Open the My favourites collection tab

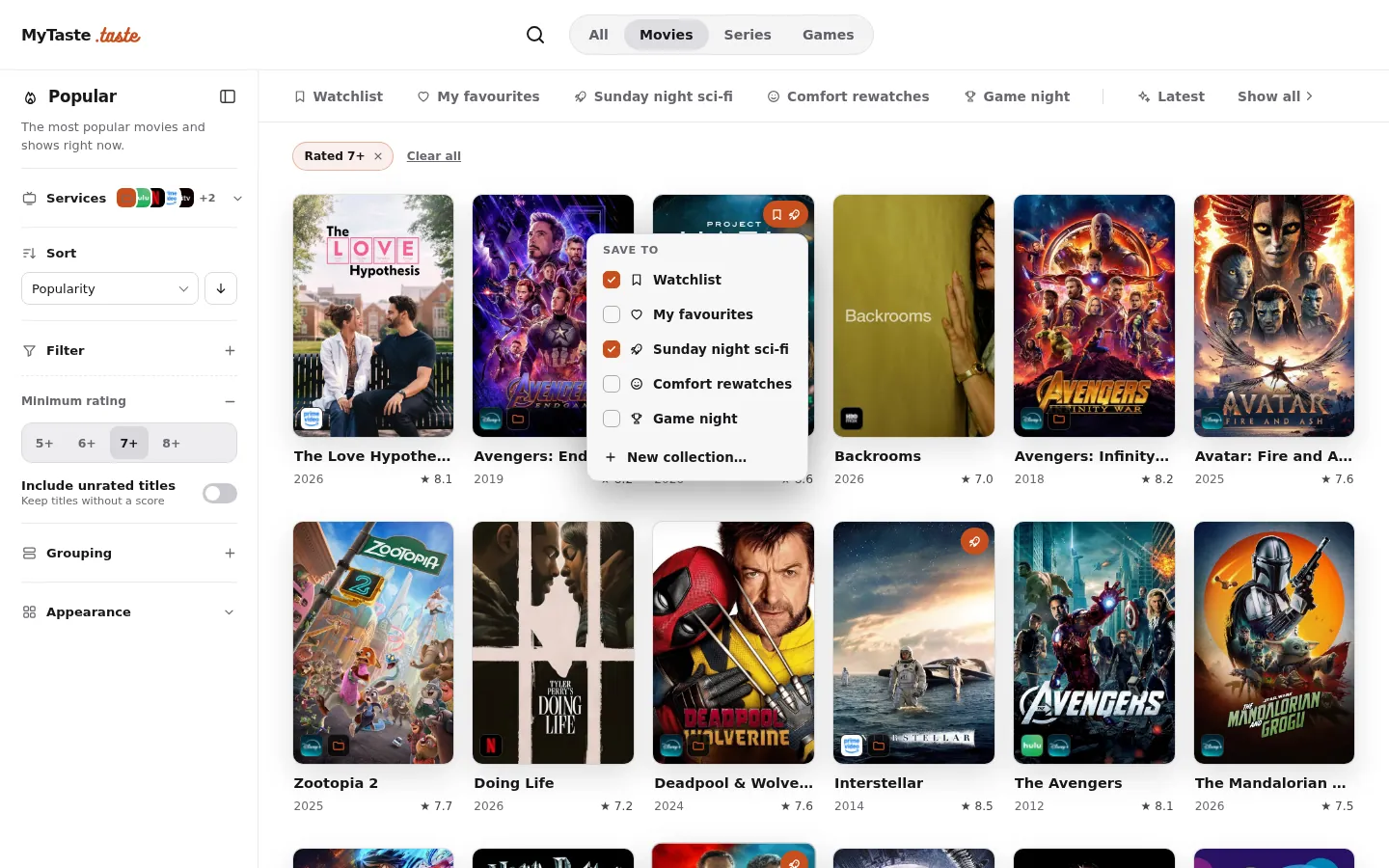pos(478,96)
